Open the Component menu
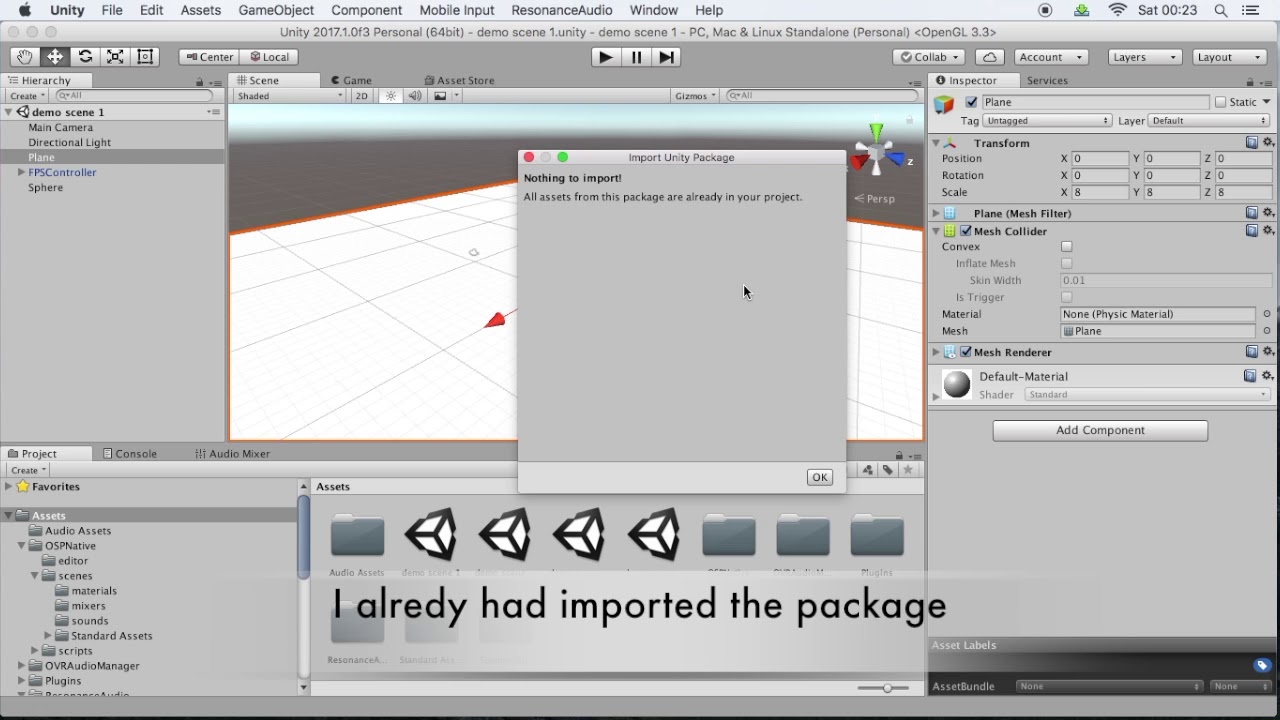 [366, 10]
